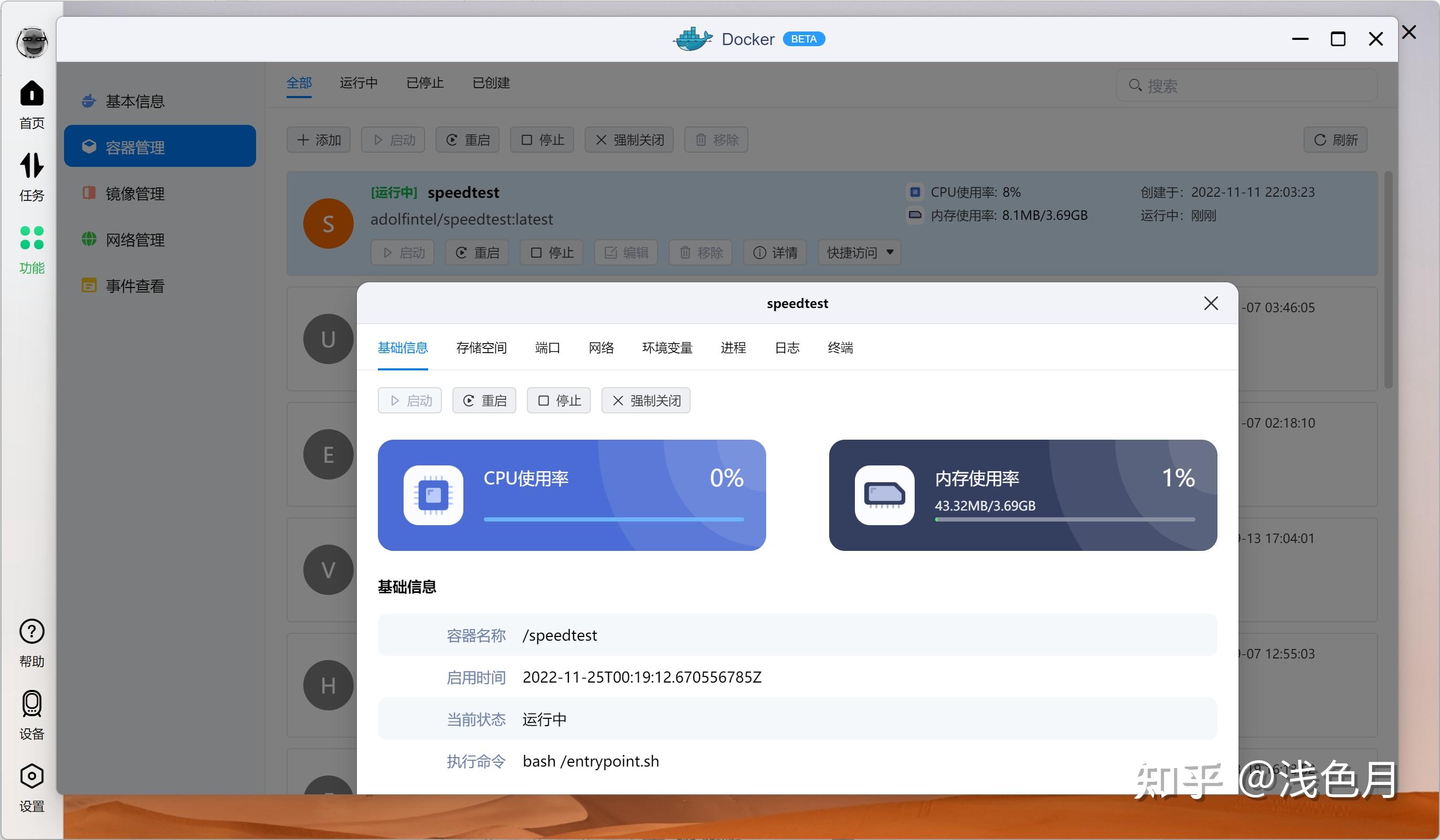The image size is (1440, 840).
Task: Switch to the 终端 tab in speedtest dialog
Action: (840, 348)
